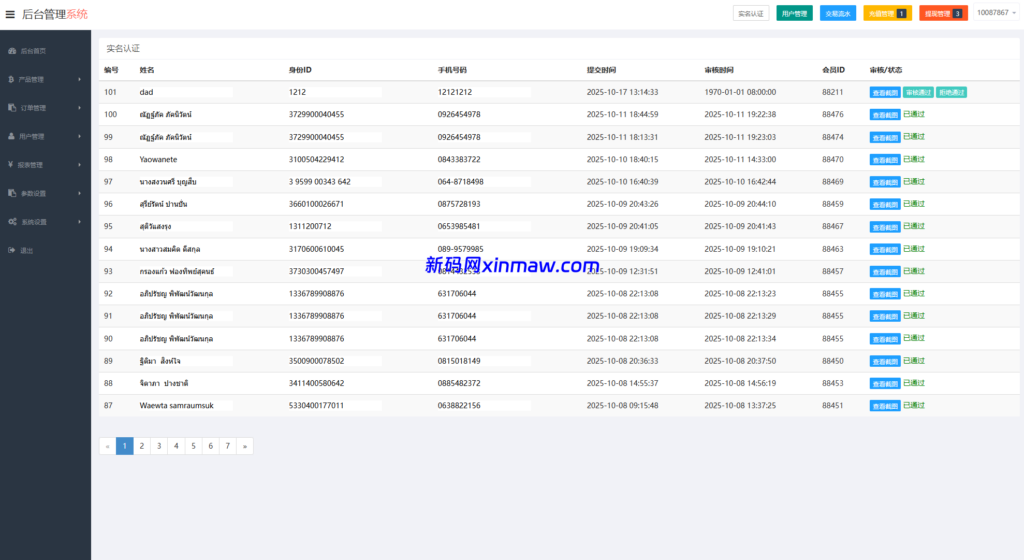Click the previous page « arrow

point(107,446)
